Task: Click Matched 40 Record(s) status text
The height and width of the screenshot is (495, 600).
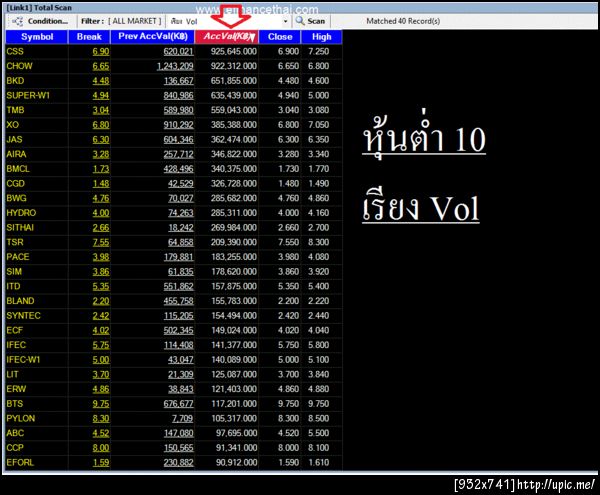Action: tap(403, 21)
